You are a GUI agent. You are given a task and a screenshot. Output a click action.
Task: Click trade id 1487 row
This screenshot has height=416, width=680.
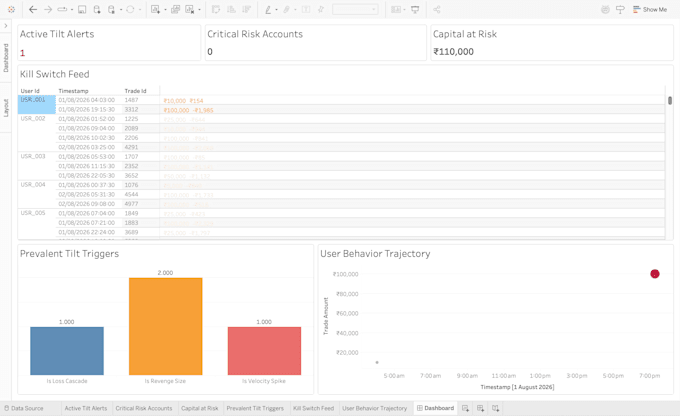click(131, 100)
